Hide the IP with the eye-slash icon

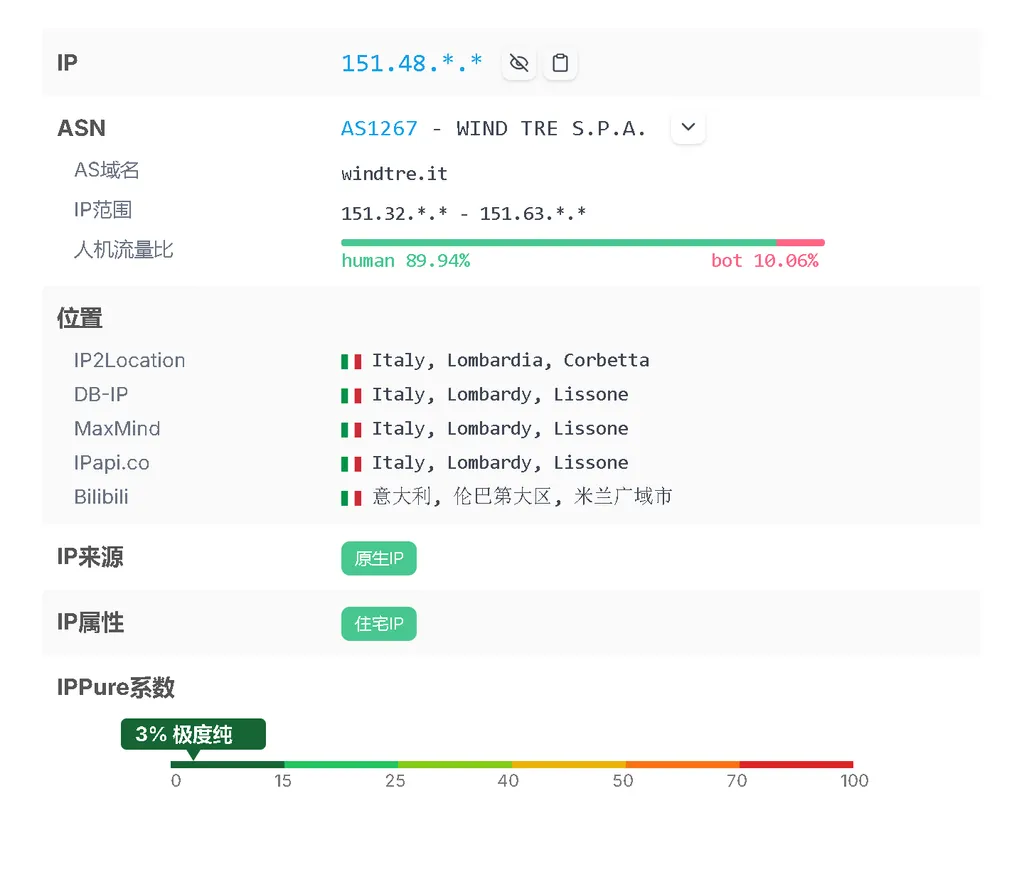point(518,62)
